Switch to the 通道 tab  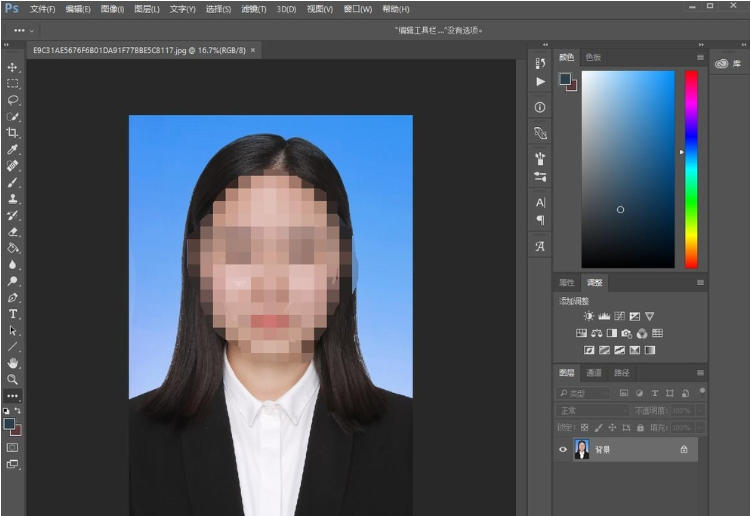click(x=594, y=373)
